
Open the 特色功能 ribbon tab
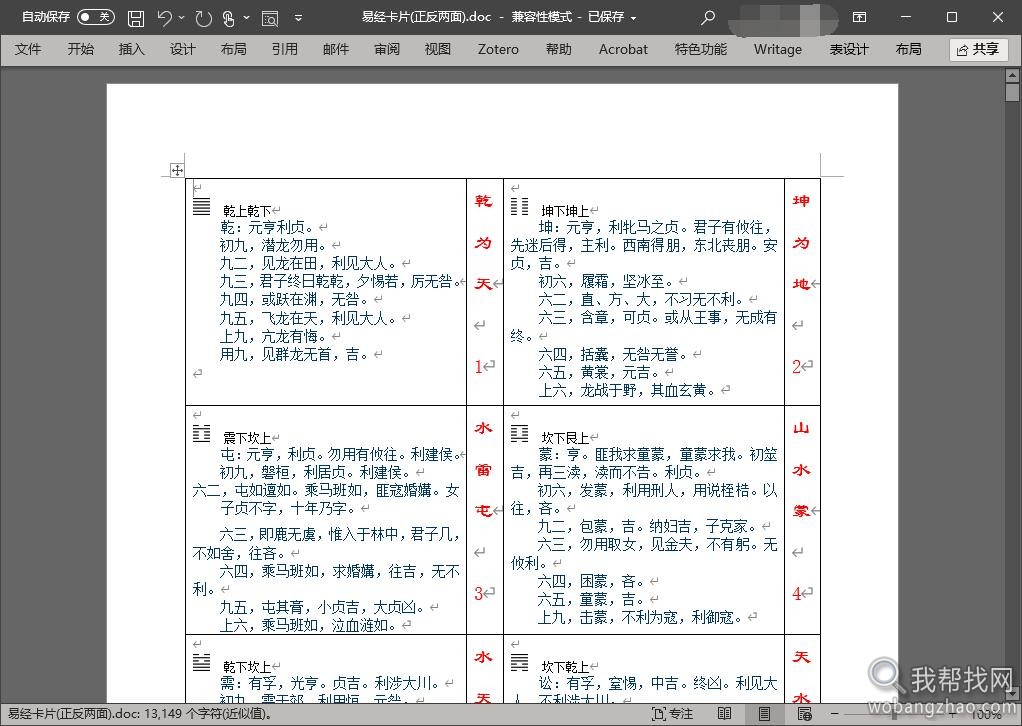[x=701, y=50]
